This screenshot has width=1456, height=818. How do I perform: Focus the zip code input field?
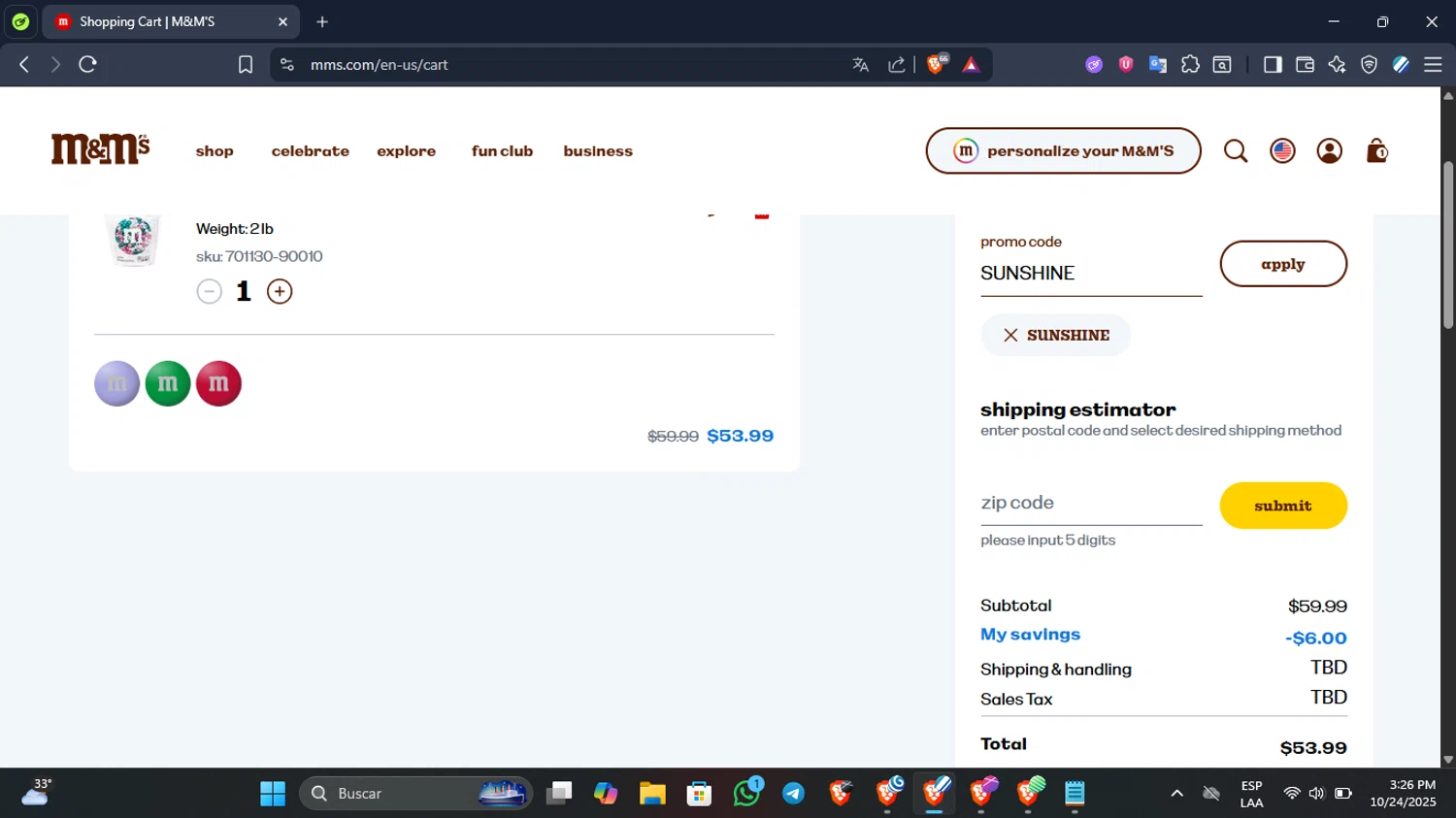click(x=1091, y=503)
